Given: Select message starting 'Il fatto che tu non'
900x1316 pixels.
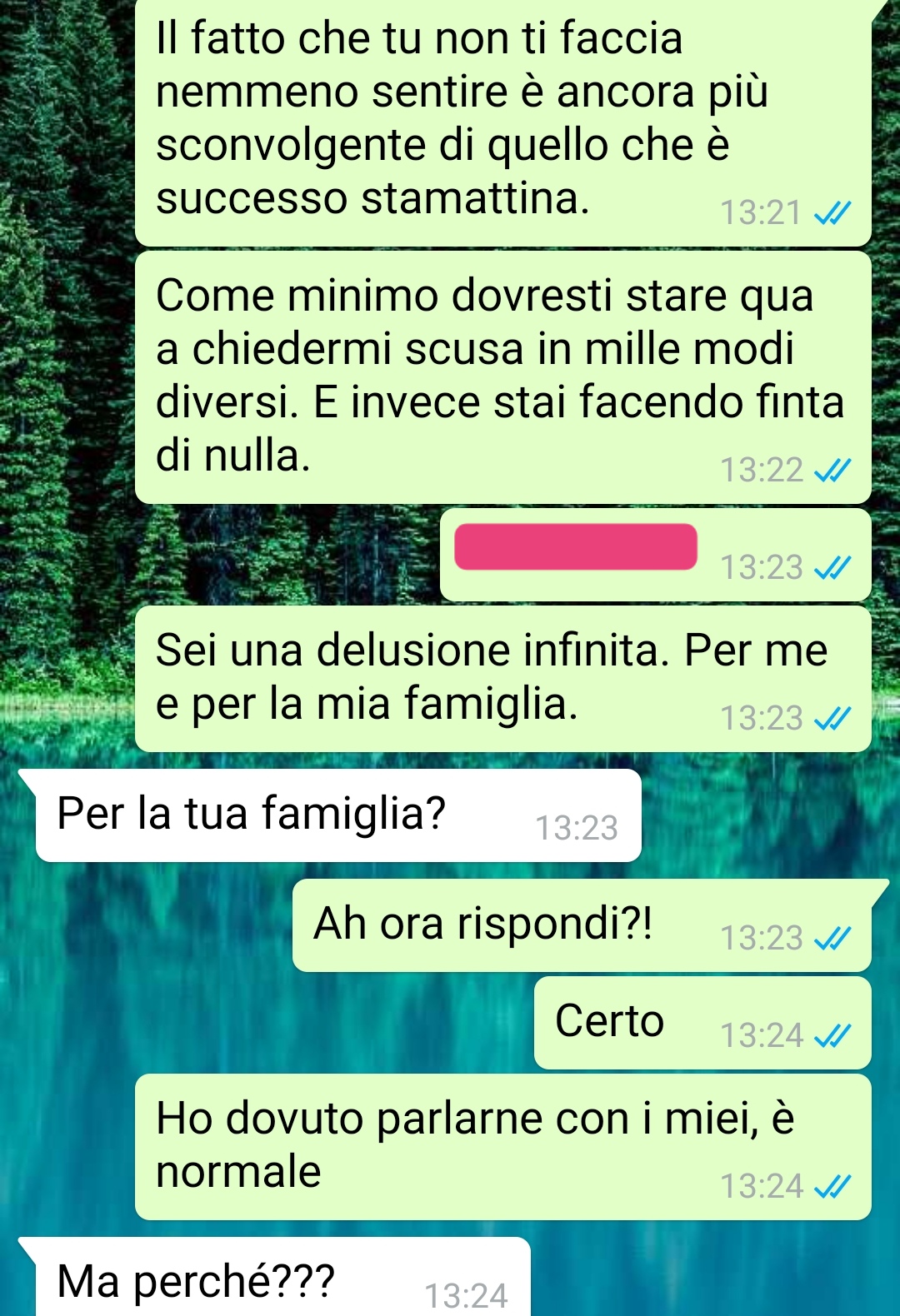Looking at the screenshot, I should tap(503, 123).
